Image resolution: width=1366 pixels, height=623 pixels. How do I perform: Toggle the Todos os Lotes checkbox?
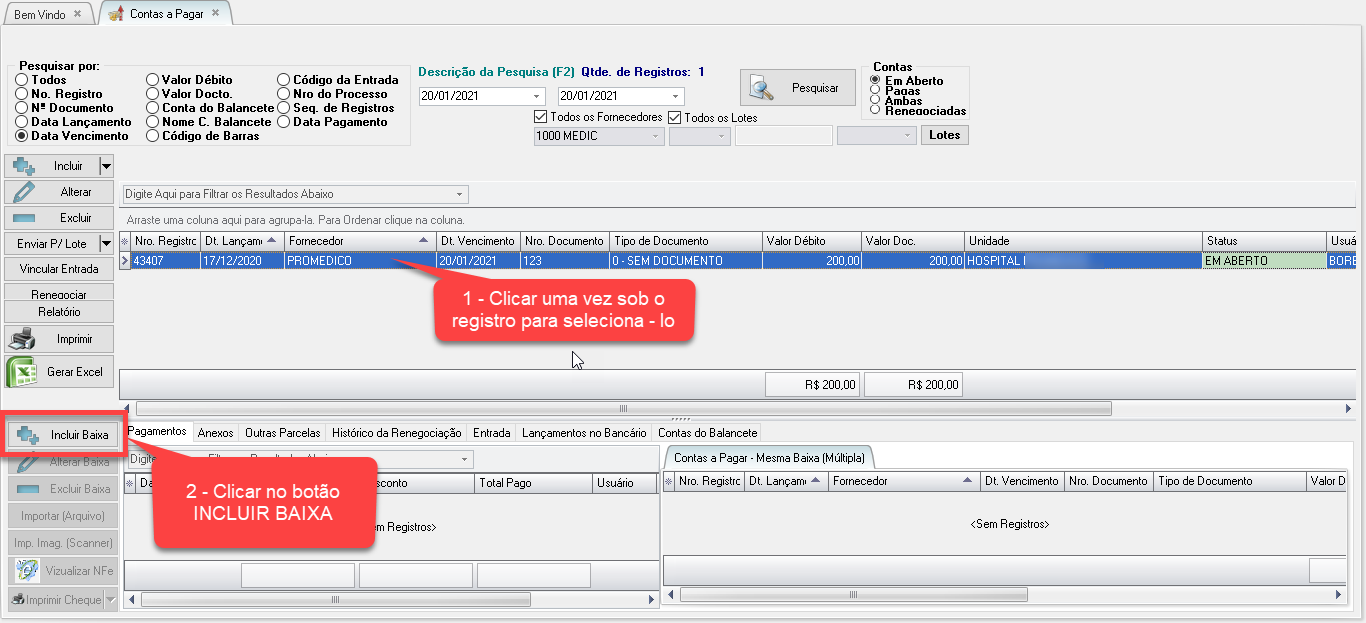click(x=674, y=117)
